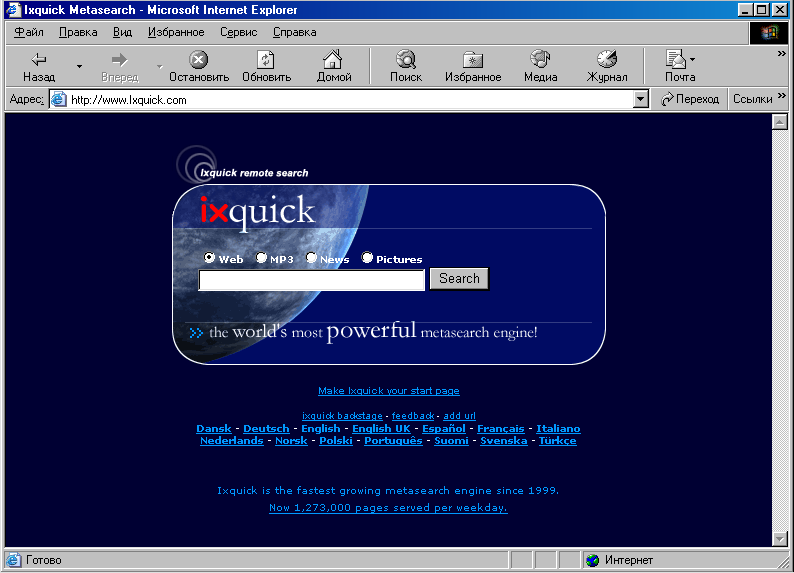Click the Обновить refresh icon
Screen dimensions: 794x573
click(266, 60)
